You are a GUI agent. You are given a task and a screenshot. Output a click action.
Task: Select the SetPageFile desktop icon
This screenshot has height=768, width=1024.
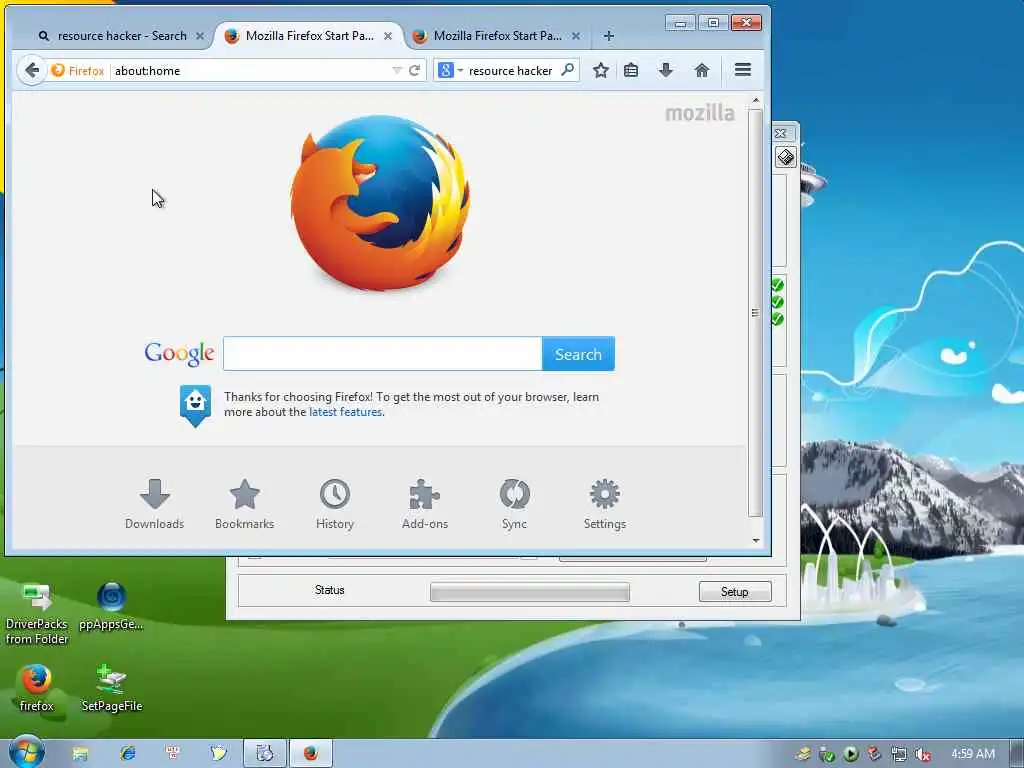point(112,687)
